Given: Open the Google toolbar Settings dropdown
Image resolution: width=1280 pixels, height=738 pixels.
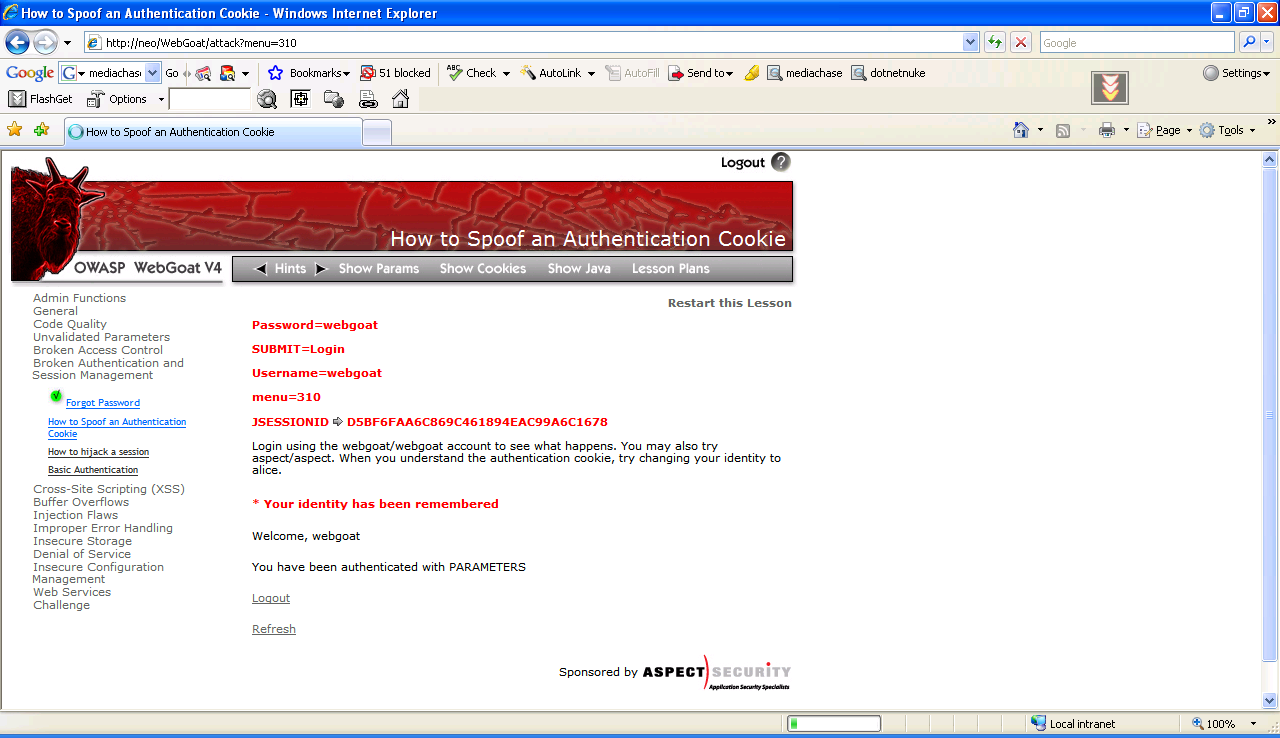Looking at the screenshot, I should coord(1236,73).
